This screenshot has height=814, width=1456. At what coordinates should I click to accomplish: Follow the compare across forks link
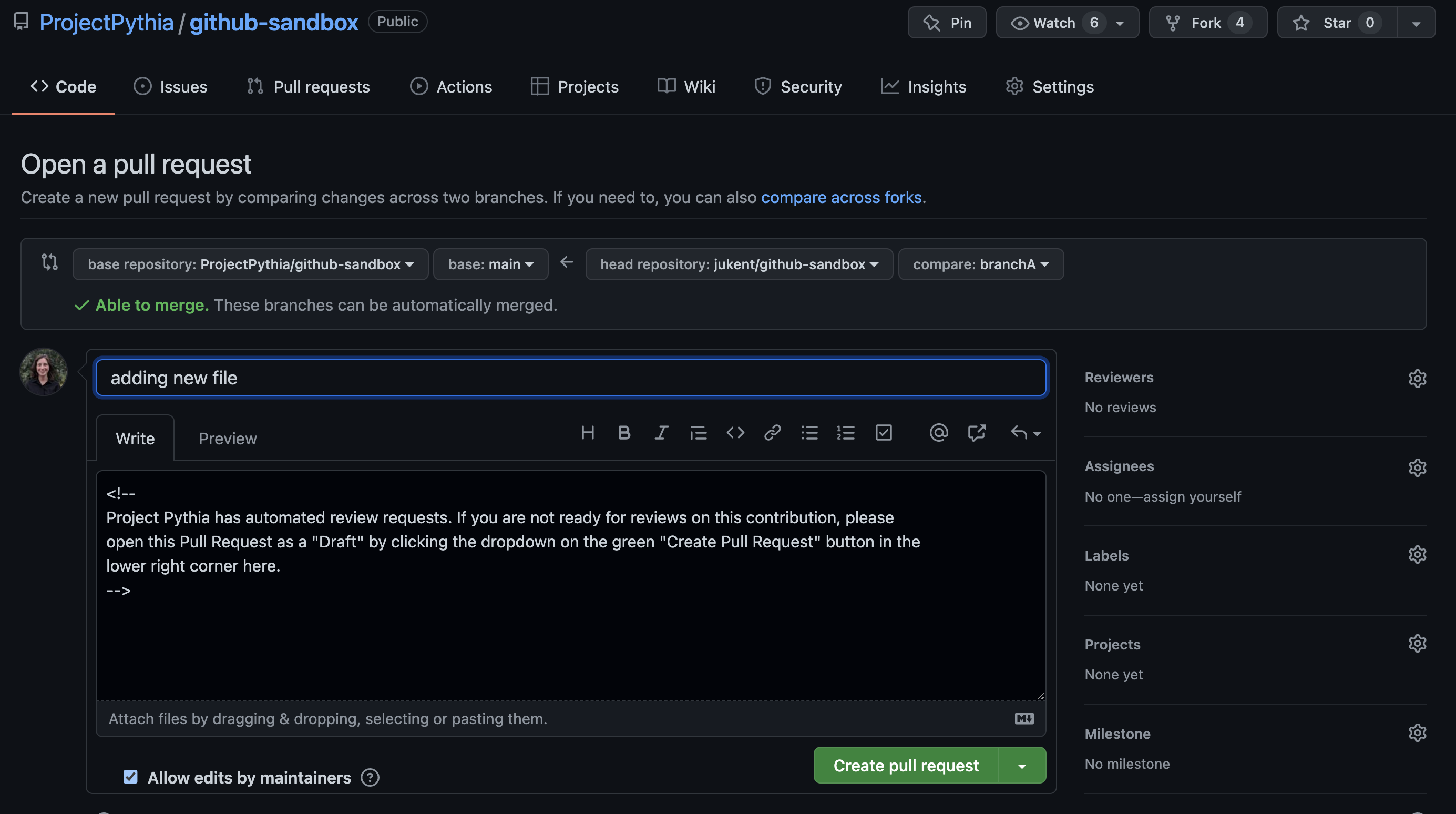pos(841,197)
